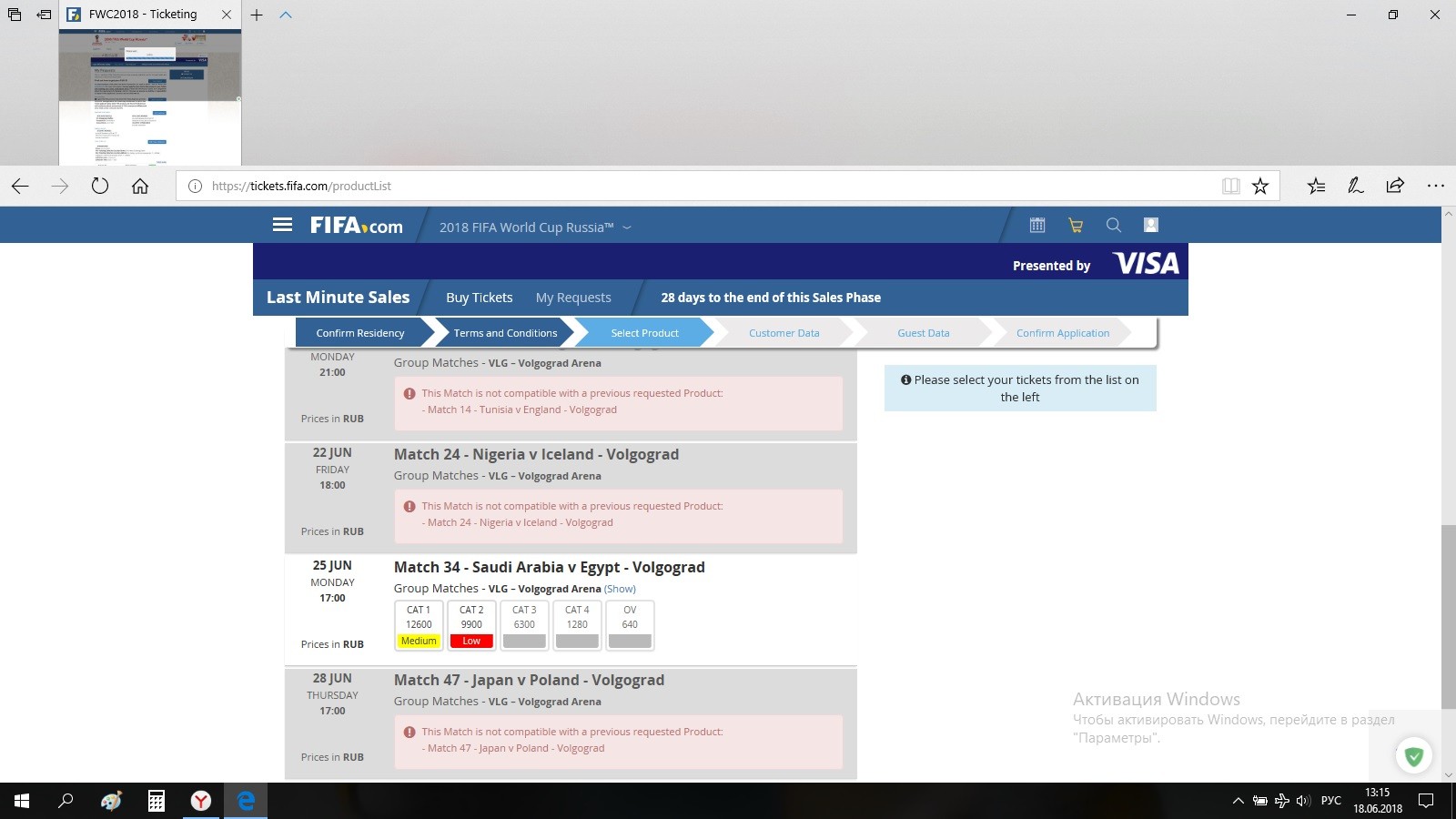Click the Last Minute Sales heading
The width and height of the screenshot is (1456, 819).
338,298
